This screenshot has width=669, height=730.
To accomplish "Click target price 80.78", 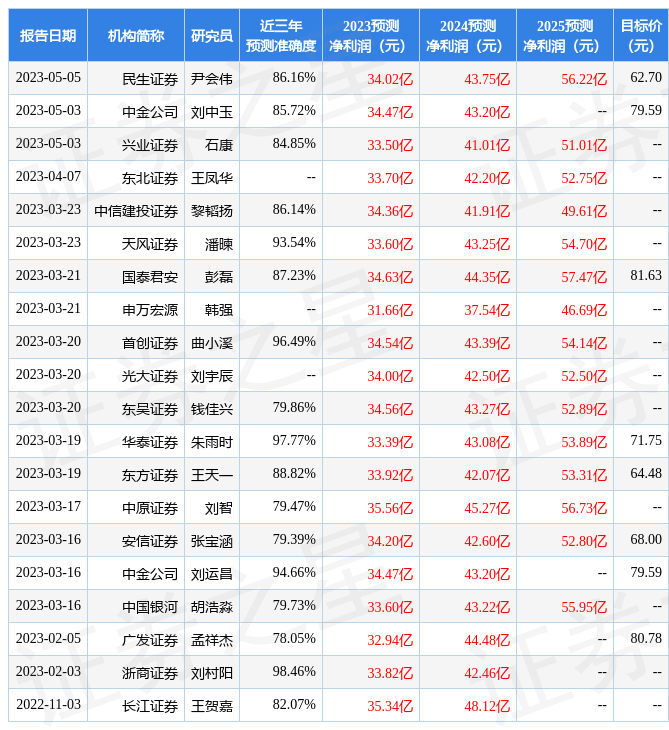I will tap(646, 639).
